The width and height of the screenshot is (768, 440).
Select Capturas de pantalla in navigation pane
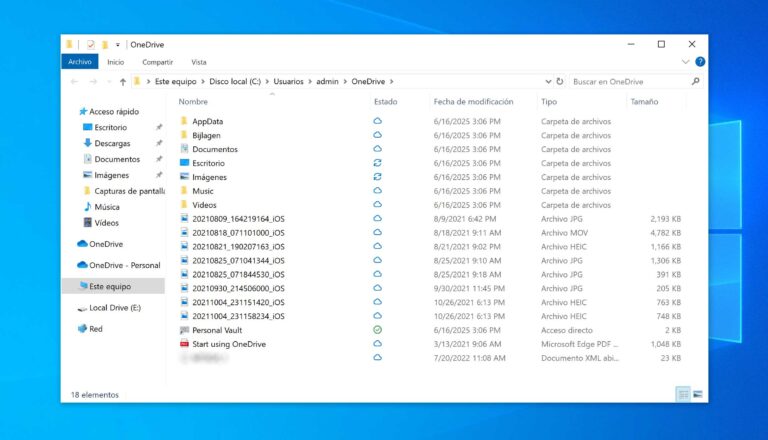(124, 191)
